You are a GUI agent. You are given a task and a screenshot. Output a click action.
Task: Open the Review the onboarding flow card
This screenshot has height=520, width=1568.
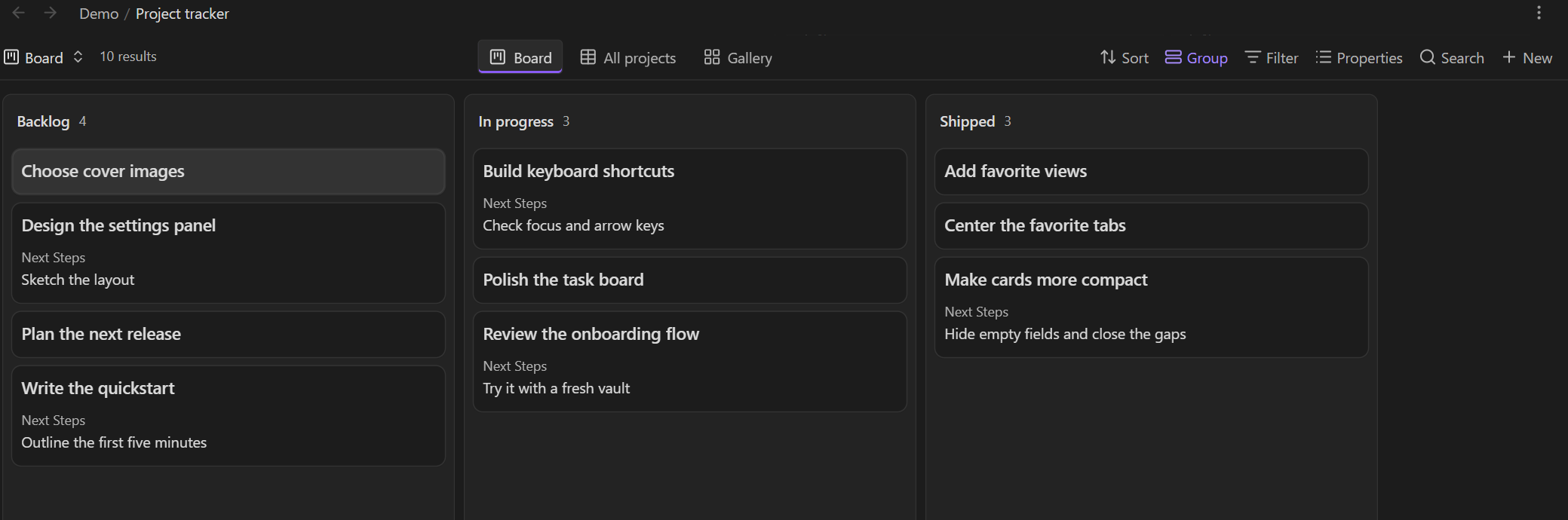(690, 362)
